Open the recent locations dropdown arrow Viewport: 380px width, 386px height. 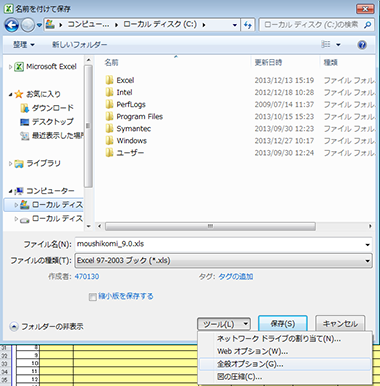39,25
